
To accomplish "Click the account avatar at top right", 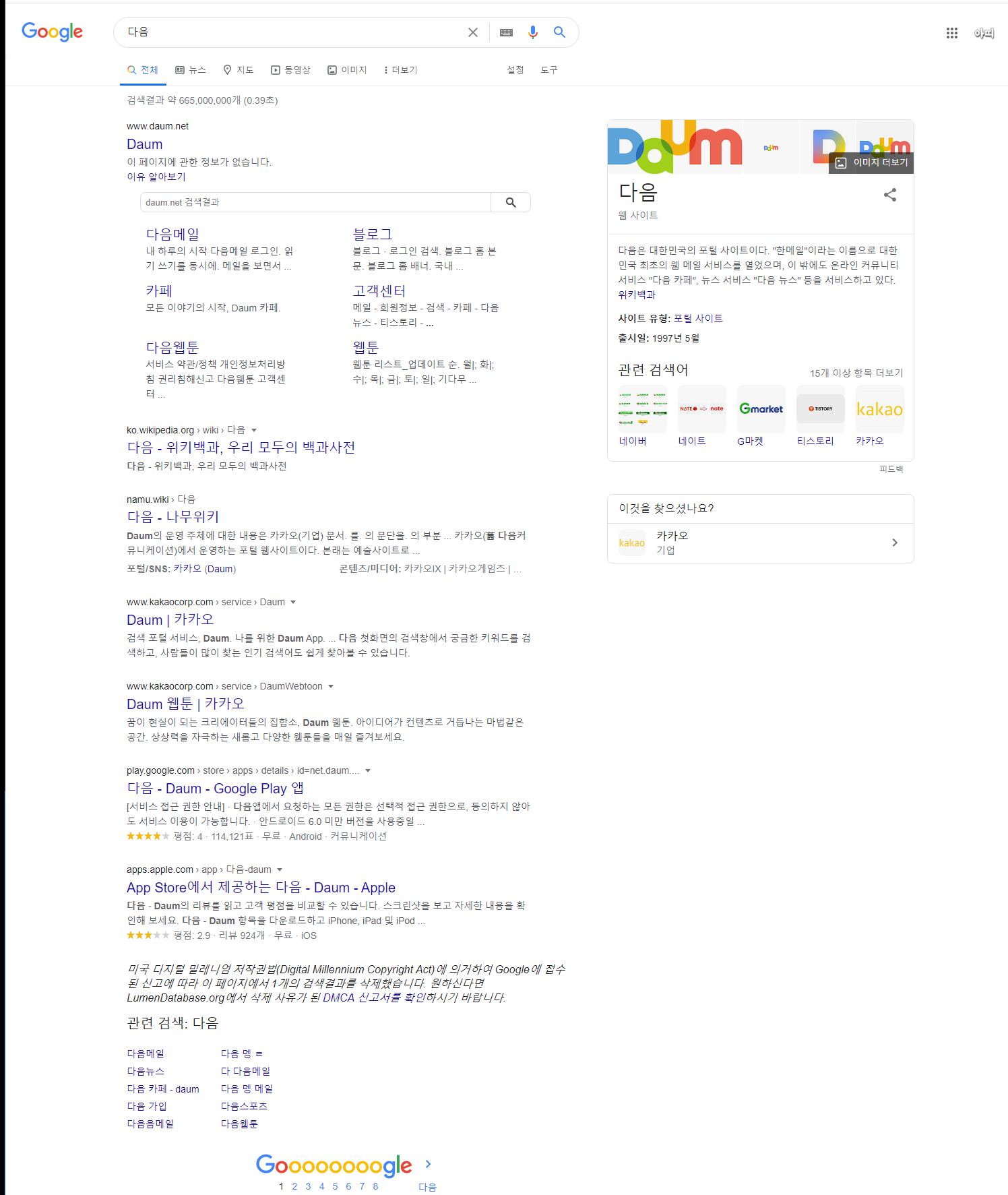I will pyautogui.click(x=984, y=33).
